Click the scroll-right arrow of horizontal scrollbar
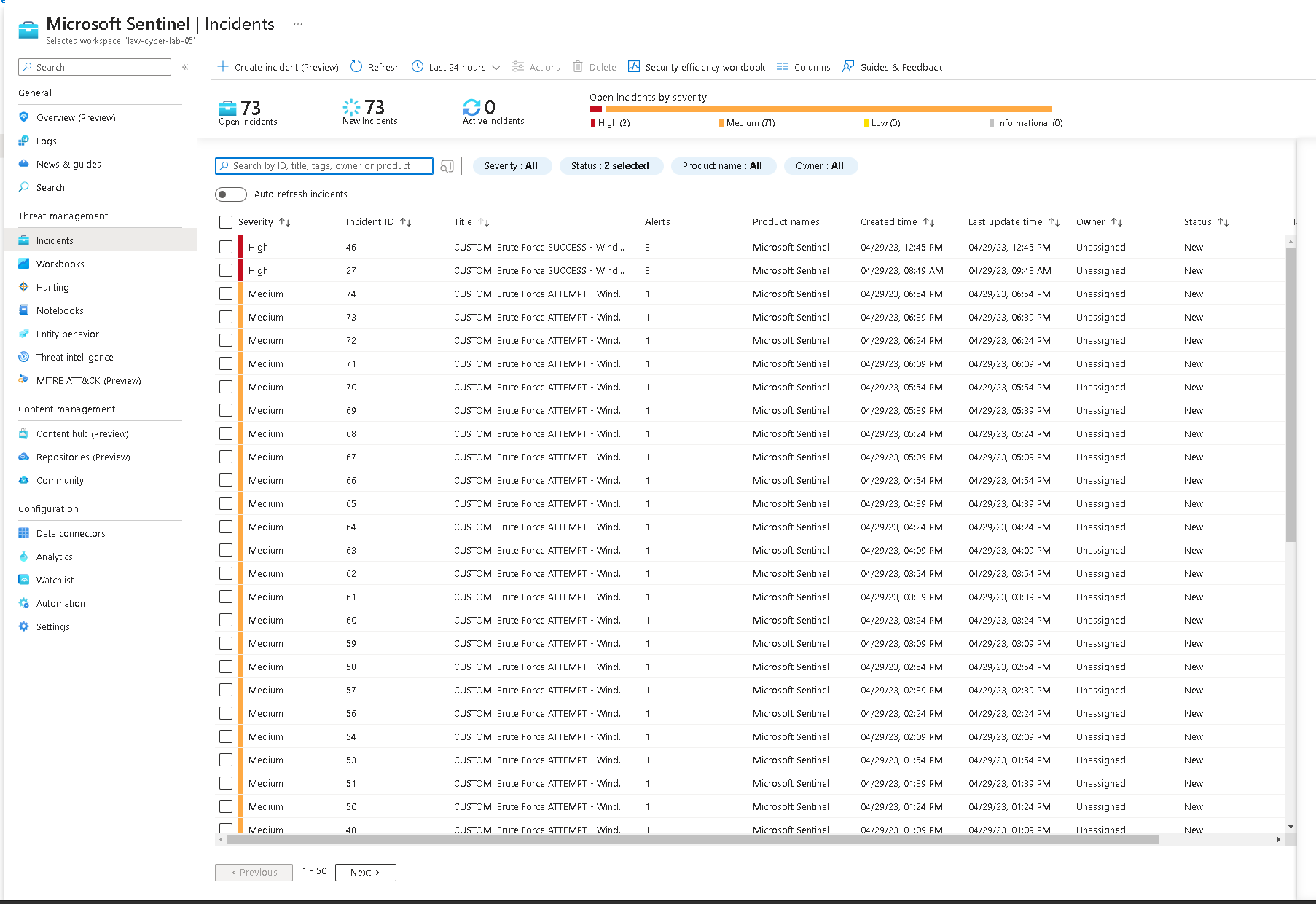The image size is (1316, 904). (x=1278, y=839)
